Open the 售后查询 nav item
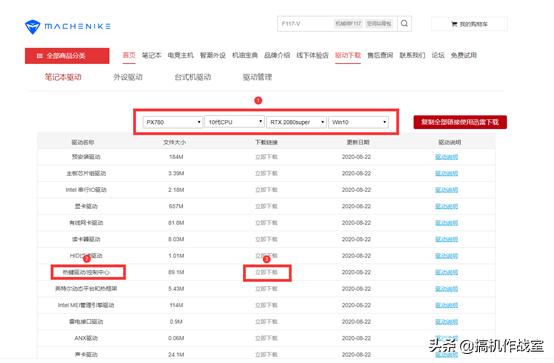 tap(380, 55)
